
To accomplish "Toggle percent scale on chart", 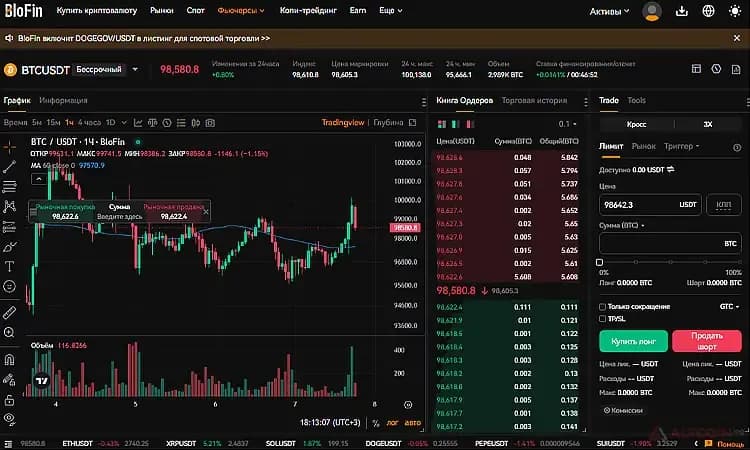I will 376,423.
